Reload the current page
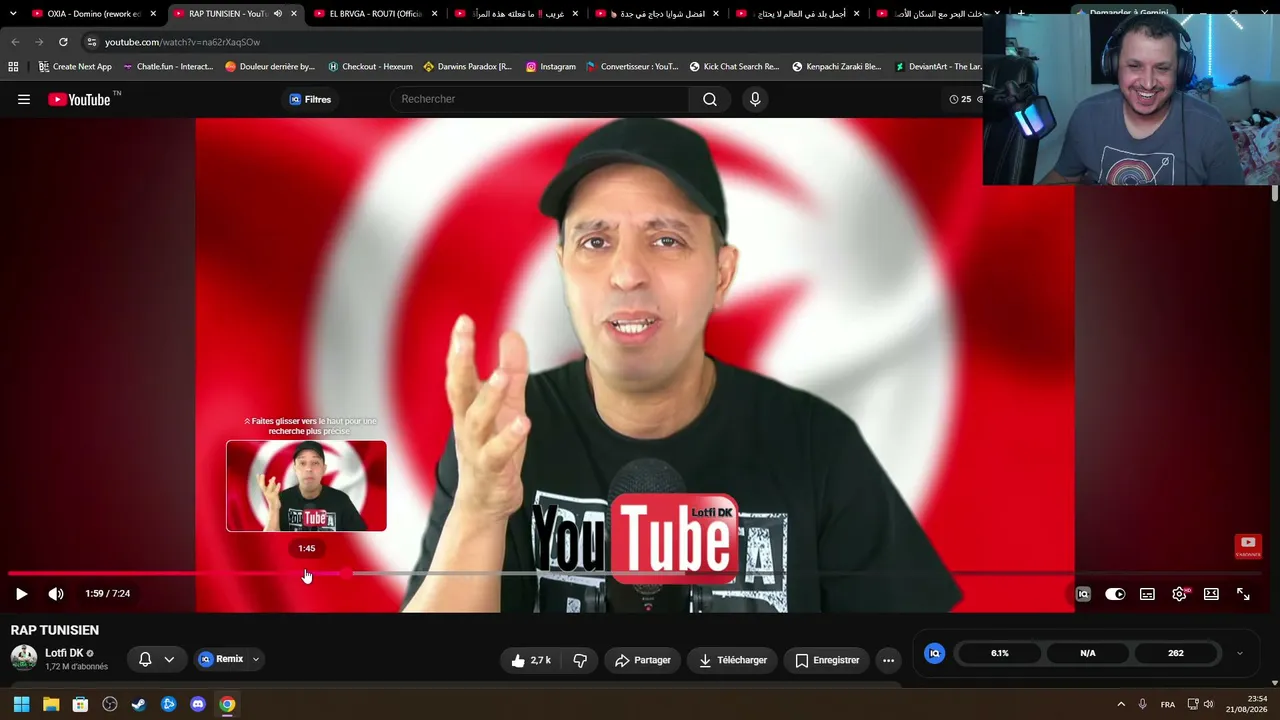This screenshot has height=720, width=1280. point(63,42)
